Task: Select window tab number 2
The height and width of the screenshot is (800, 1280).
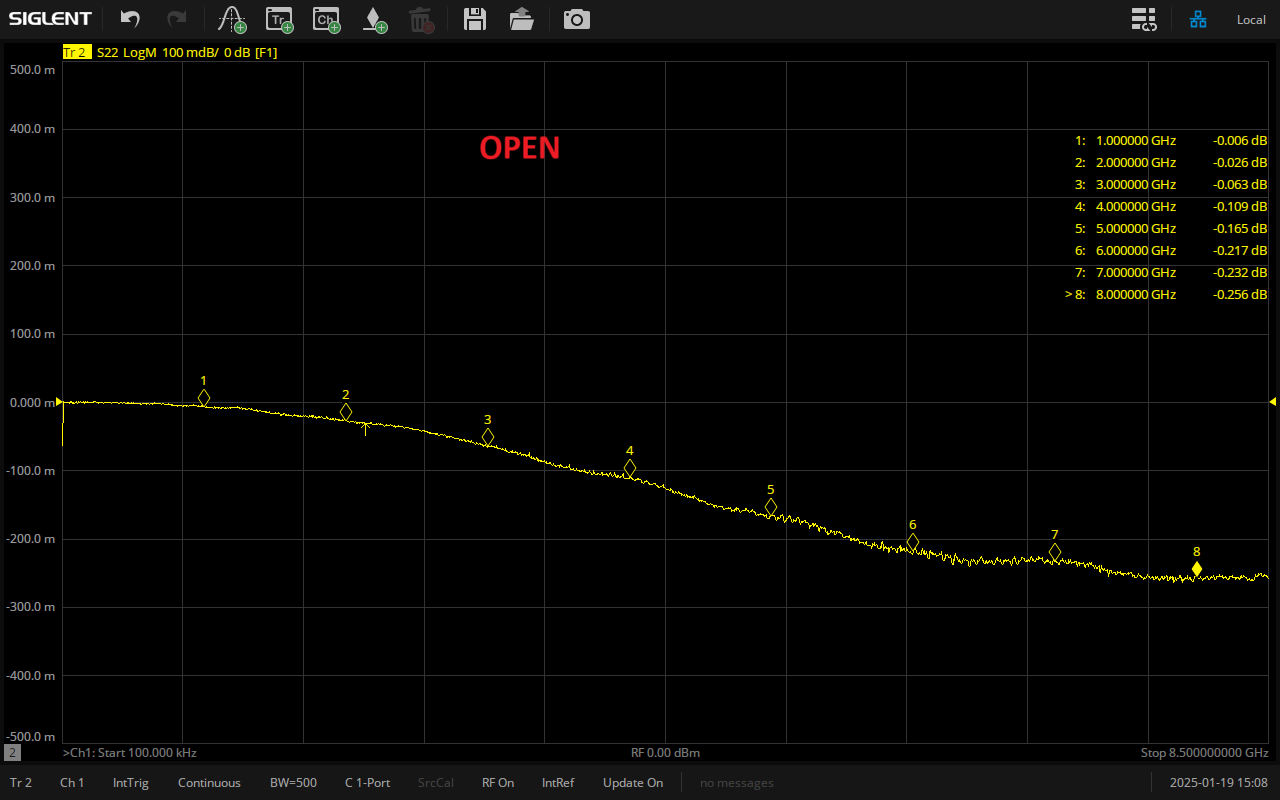Action: 12,752
